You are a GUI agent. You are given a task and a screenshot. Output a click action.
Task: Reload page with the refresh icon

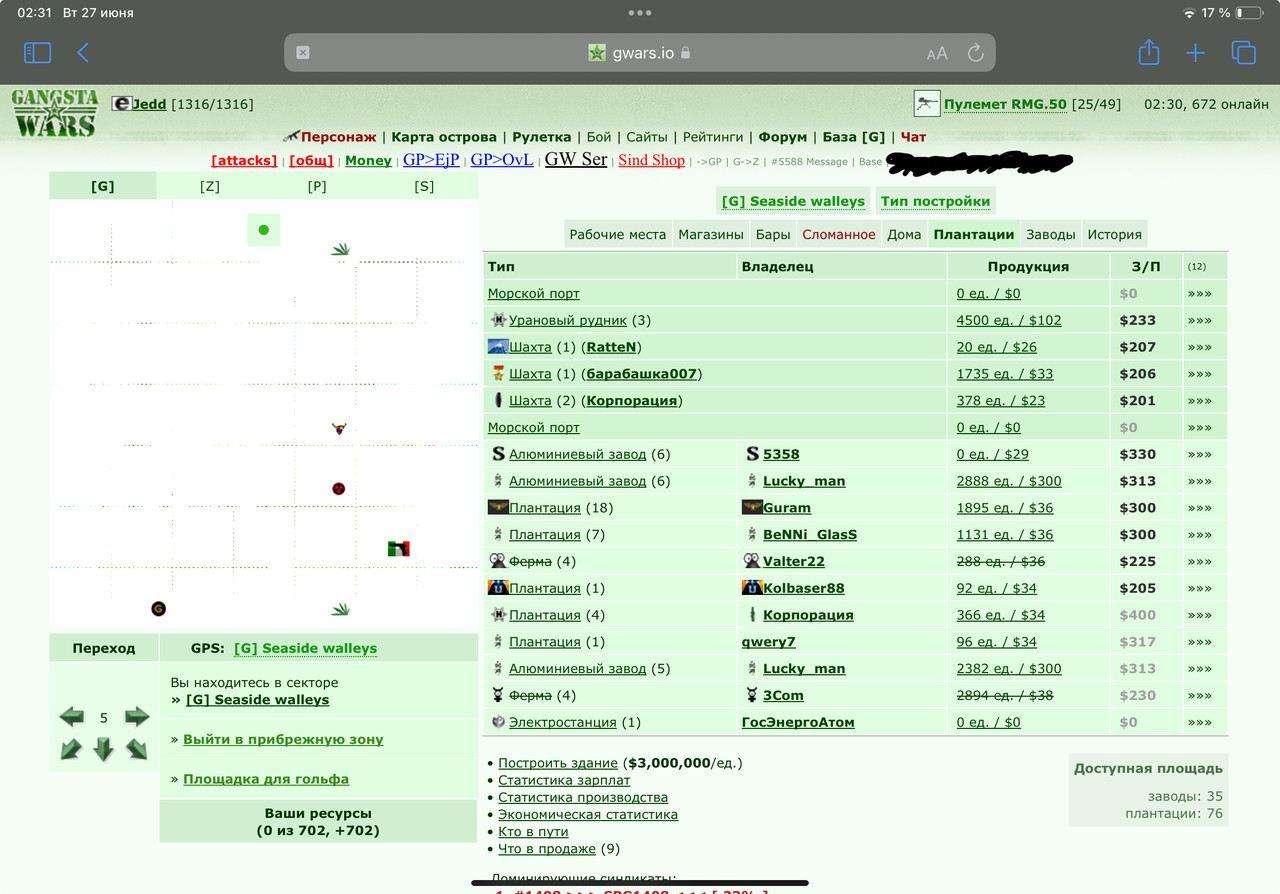[976, 53]
